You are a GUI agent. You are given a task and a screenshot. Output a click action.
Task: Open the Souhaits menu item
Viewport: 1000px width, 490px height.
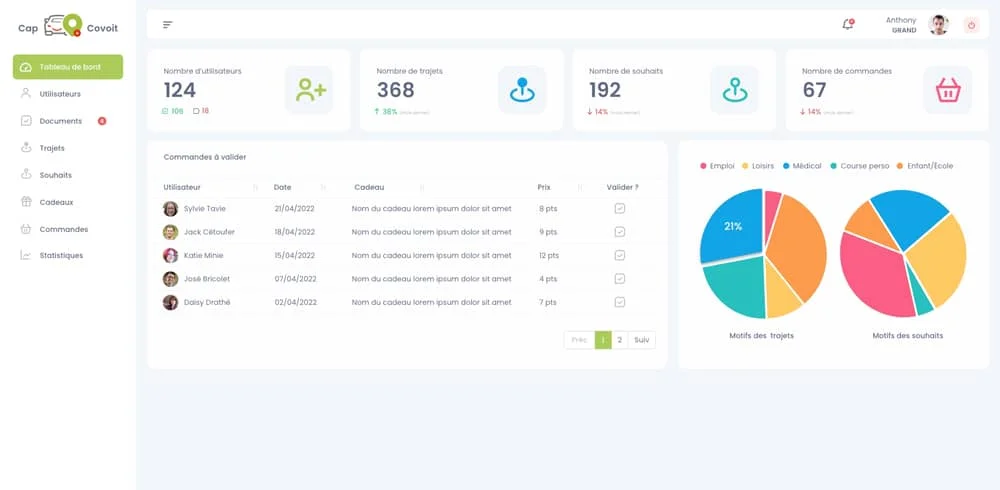pos(55,175)
